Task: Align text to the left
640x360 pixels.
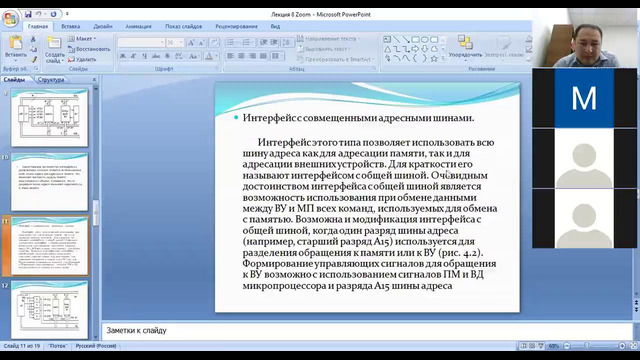Action: pos(231,56)
